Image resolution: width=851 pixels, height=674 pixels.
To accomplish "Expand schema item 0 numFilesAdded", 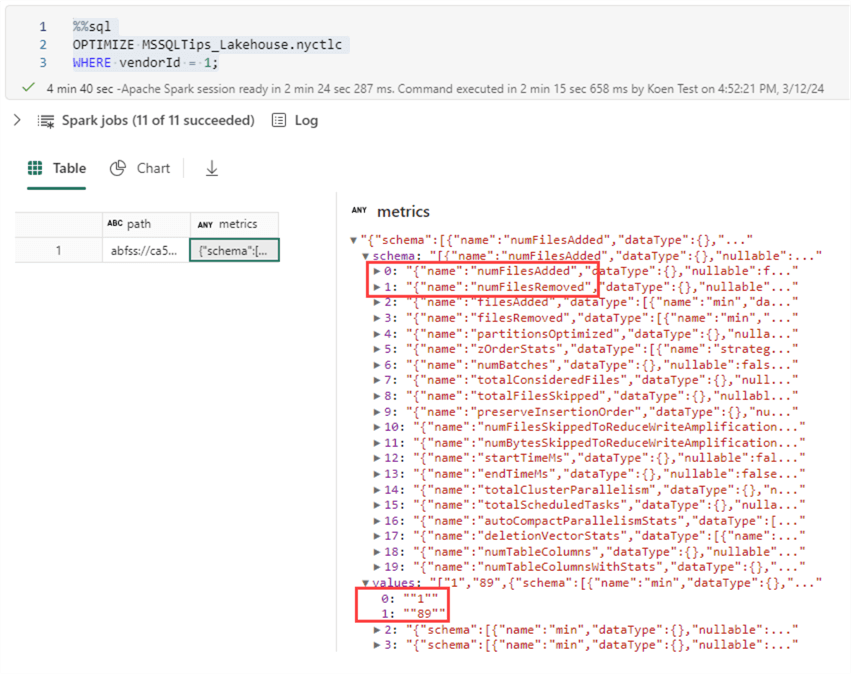I will [x=377, y=271].
